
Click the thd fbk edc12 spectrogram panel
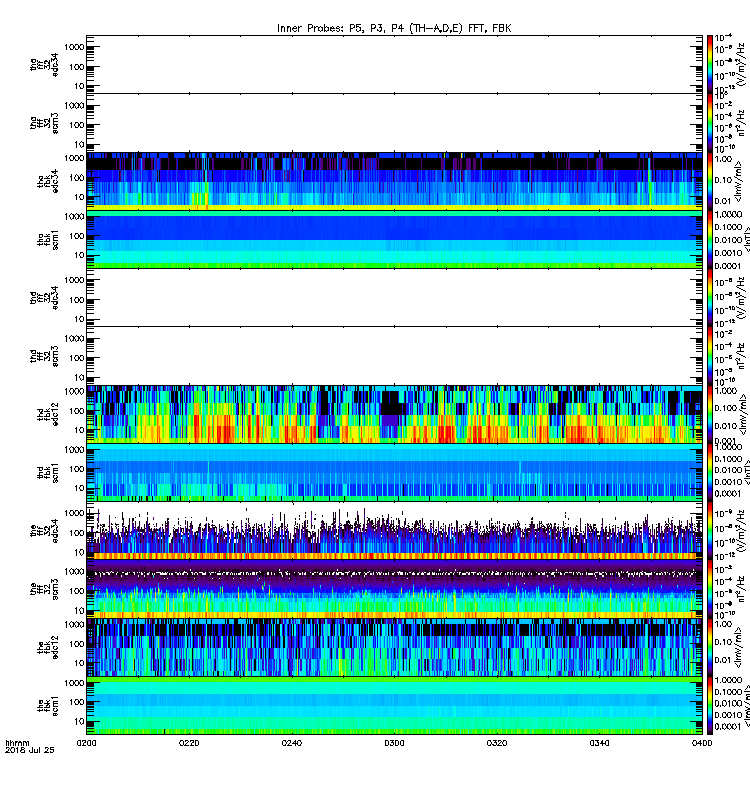394,414
